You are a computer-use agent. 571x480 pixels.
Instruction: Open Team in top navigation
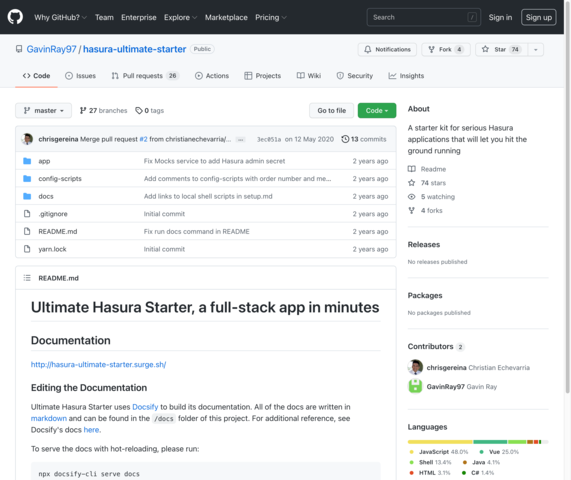tap(104, 17)
